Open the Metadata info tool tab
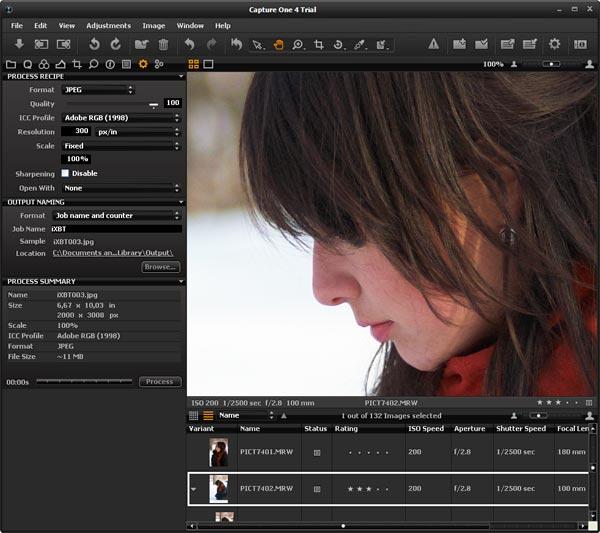 [110, 64]
